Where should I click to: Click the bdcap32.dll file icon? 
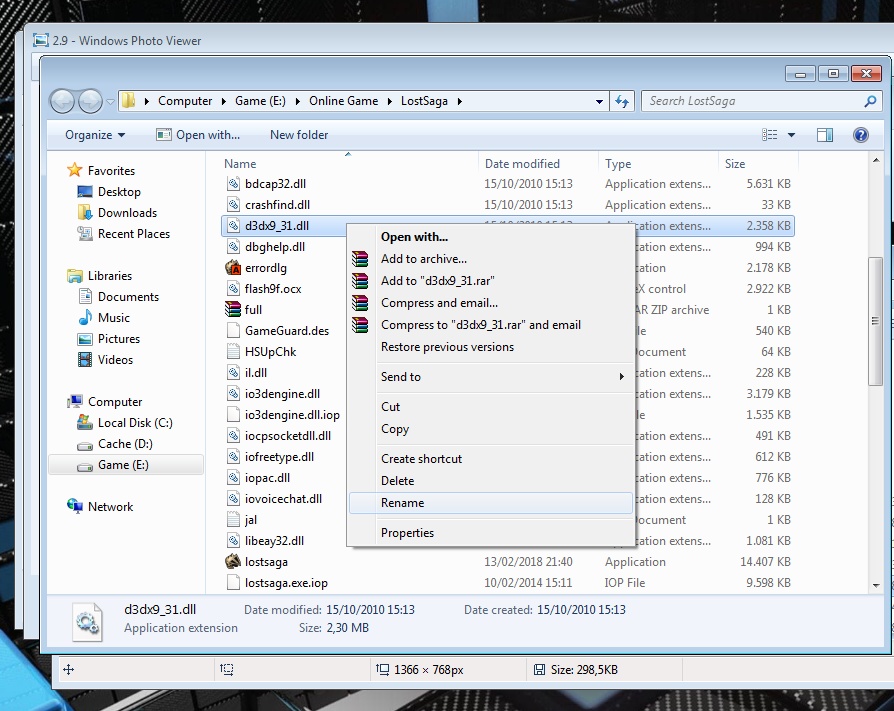[x=233, y=184]
